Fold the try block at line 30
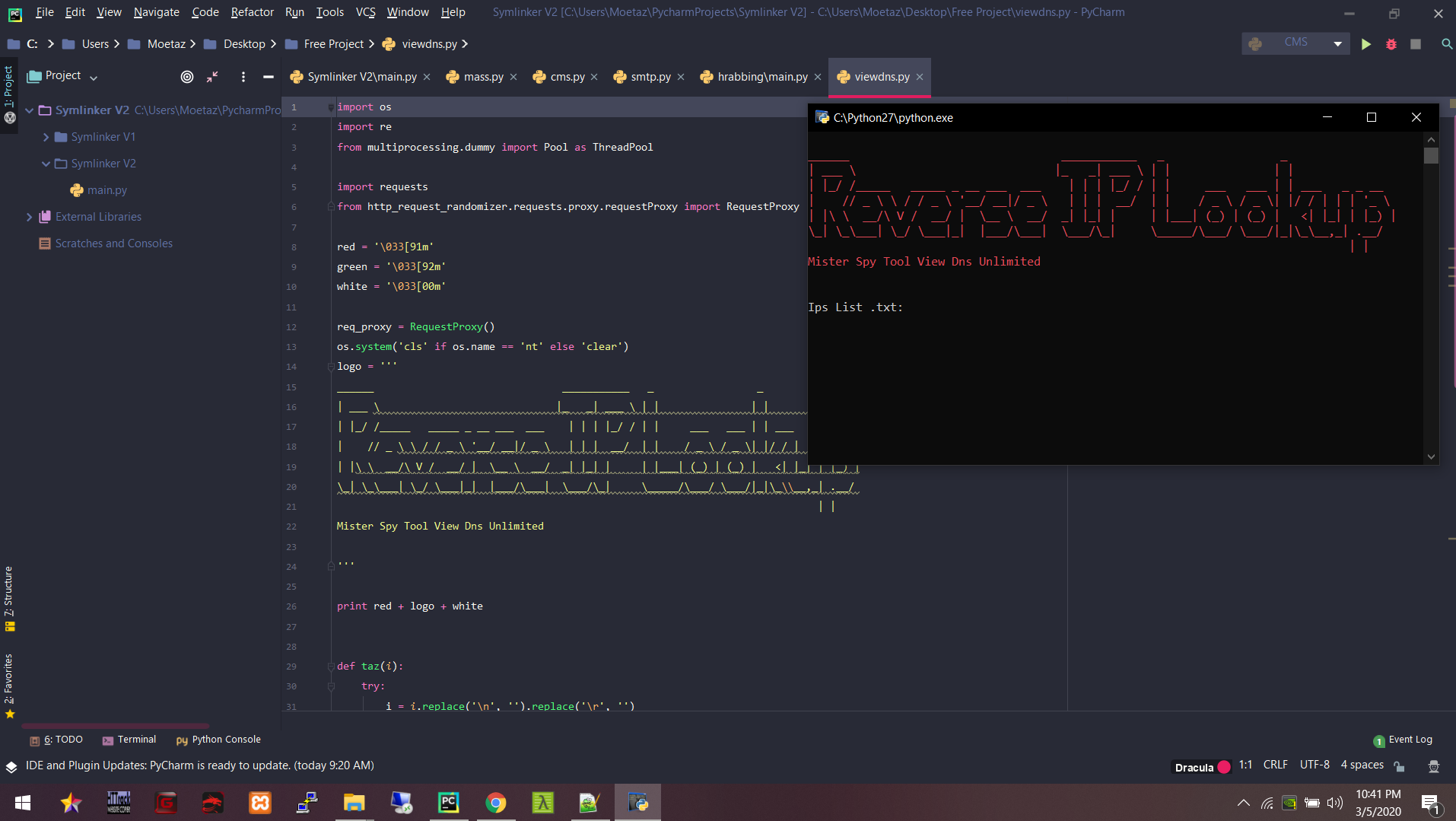Image resolution: width=1456 pixels, height=821 pixels. point(331,686)
